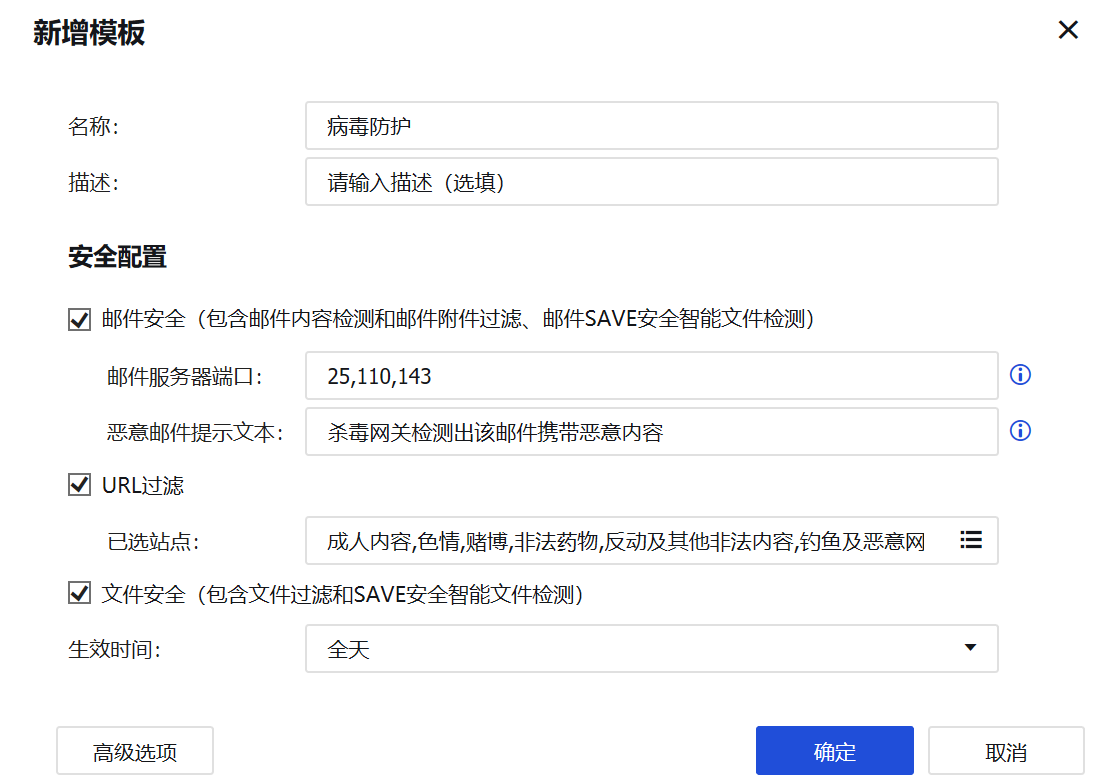This screenshot has height=783, width=1113.
Task: Expand the 生效时间 dropdown arrow
Action: [970, 647]
